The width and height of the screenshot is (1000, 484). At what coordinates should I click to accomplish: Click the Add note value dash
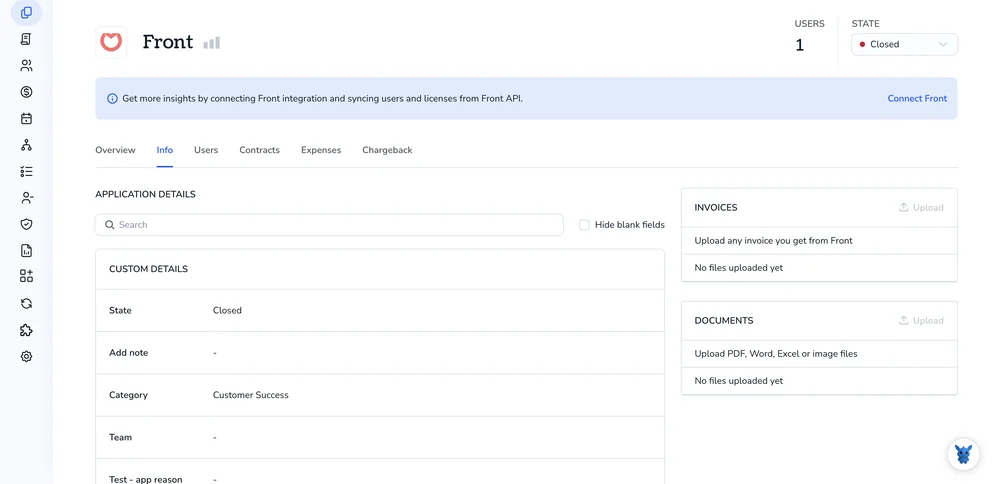(x=215, y=353)
